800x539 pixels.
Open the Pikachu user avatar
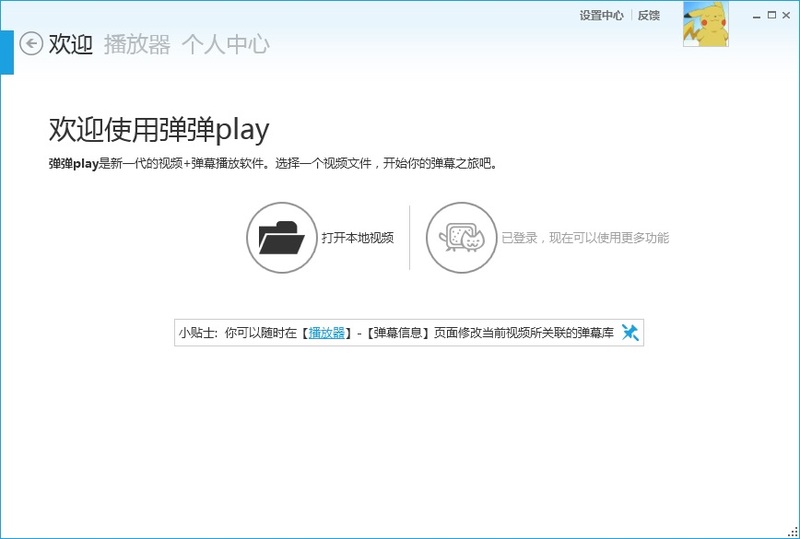[x=706, y=24]
